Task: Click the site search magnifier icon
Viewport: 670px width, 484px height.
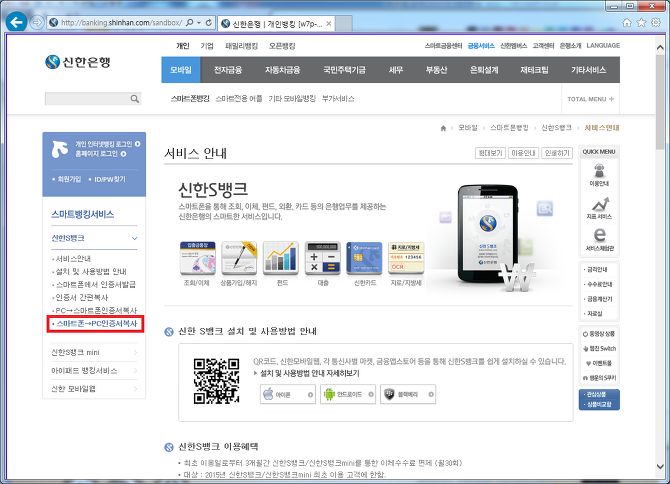Action: [x=135, y=99]
